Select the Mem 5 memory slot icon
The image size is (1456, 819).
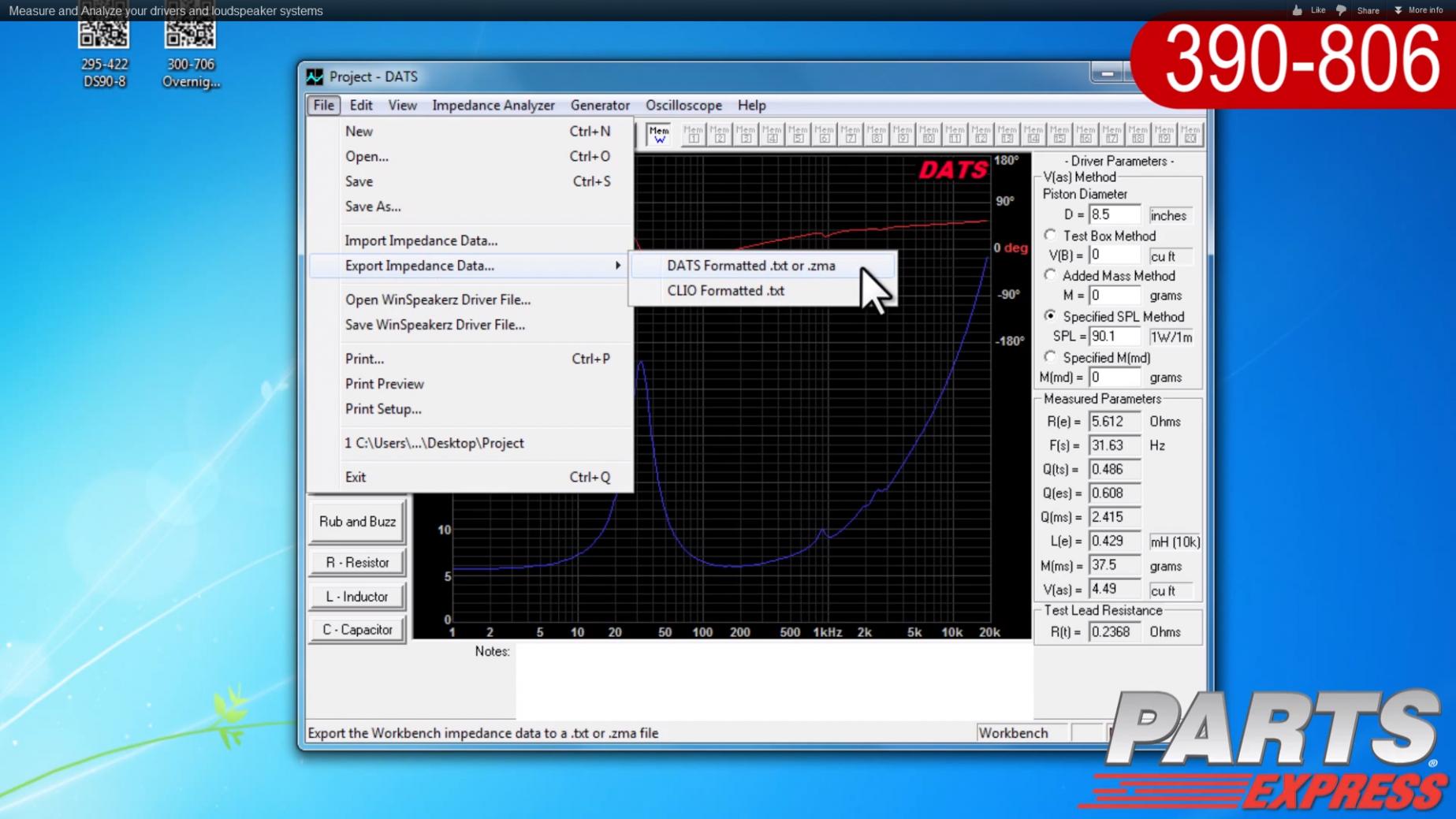pyautogui.click(x=798, y=135)
